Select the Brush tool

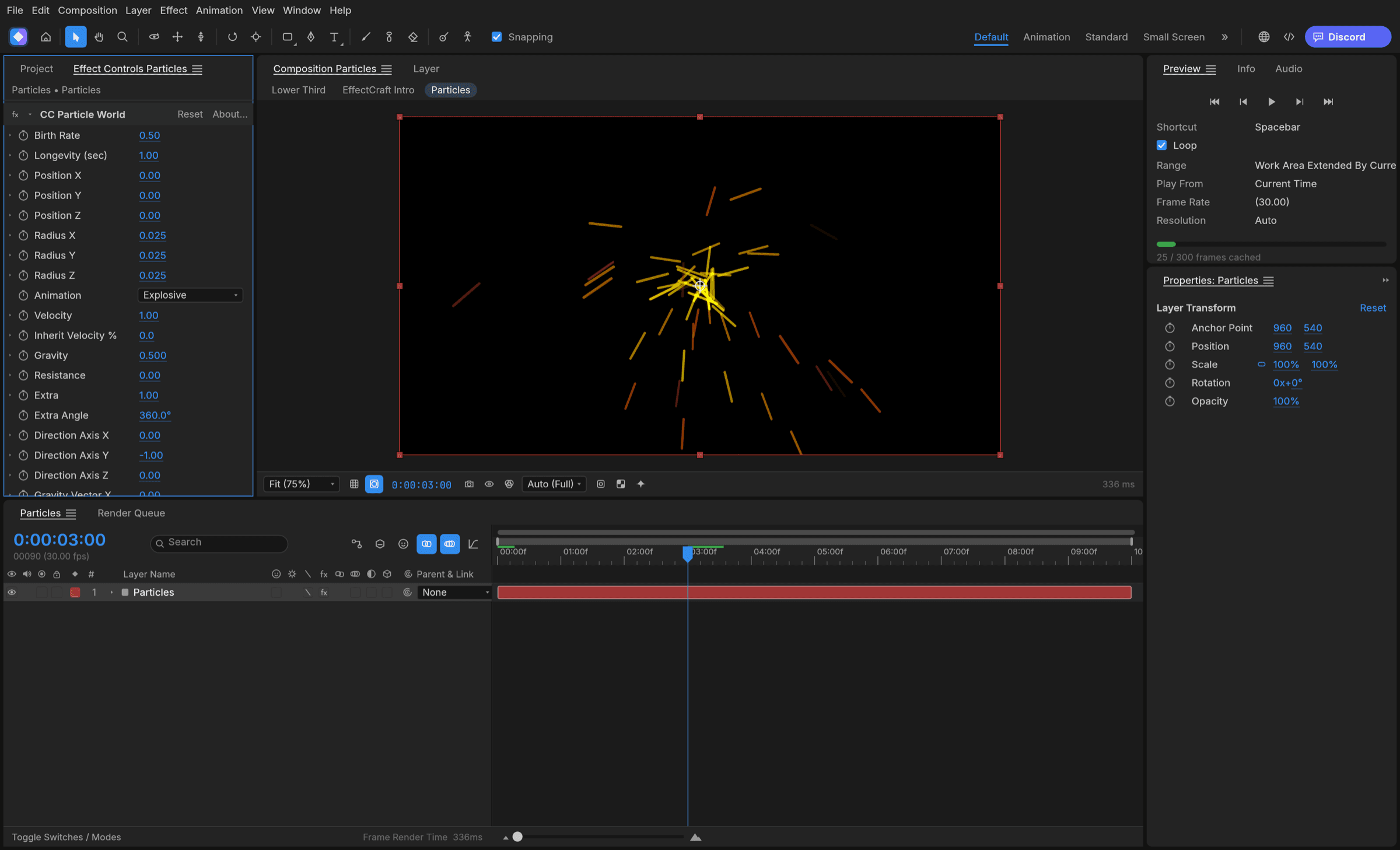(x=366, y=37)
